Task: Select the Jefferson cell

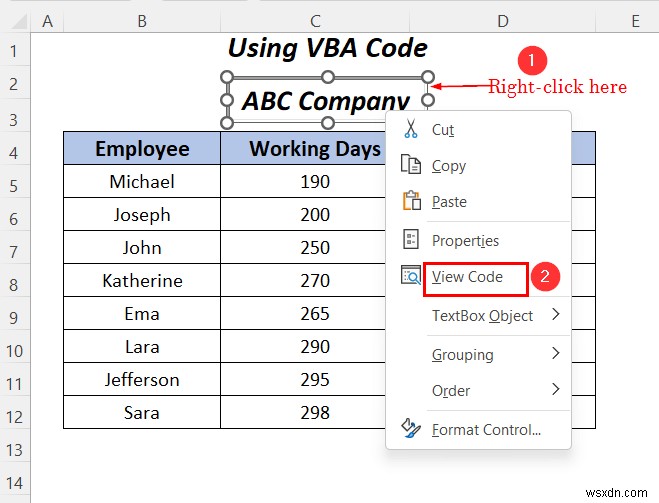Action: 142,379
